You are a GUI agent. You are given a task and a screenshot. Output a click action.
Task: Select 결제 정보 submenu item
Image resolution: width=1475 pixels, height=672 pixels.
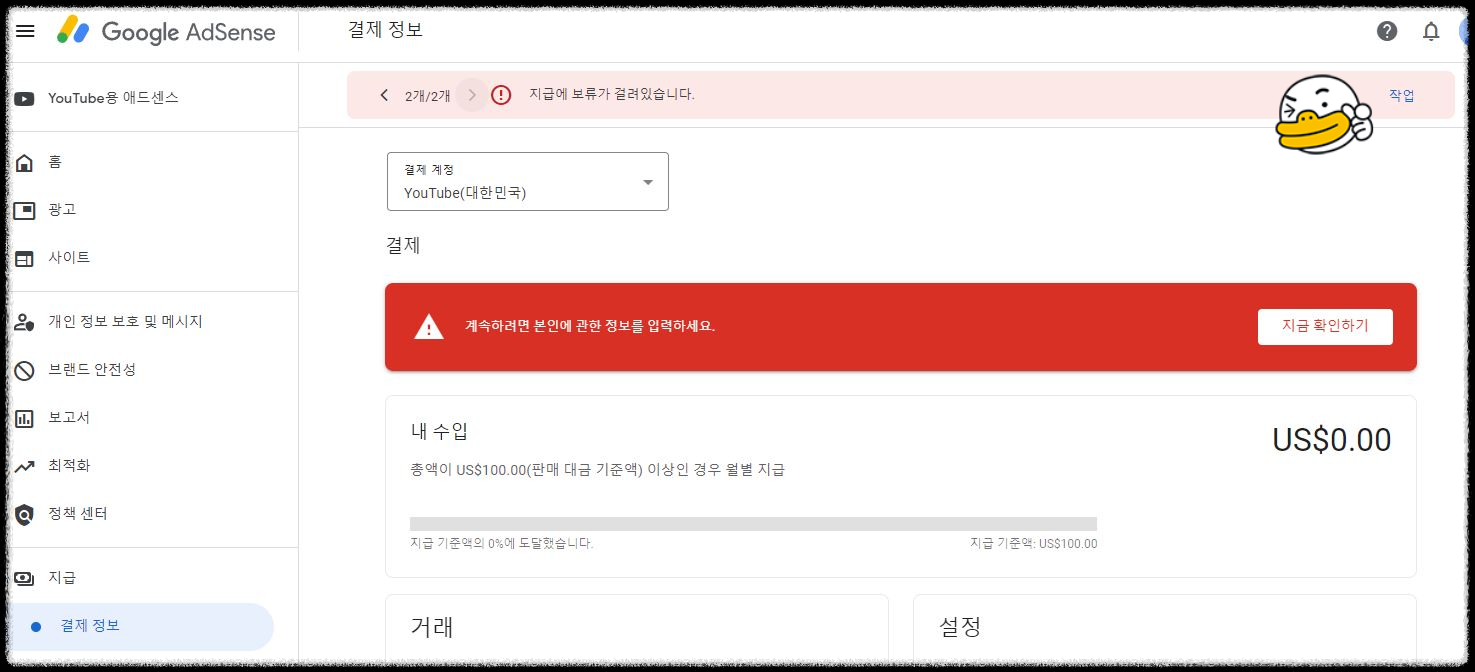click(x=140, y=627)
